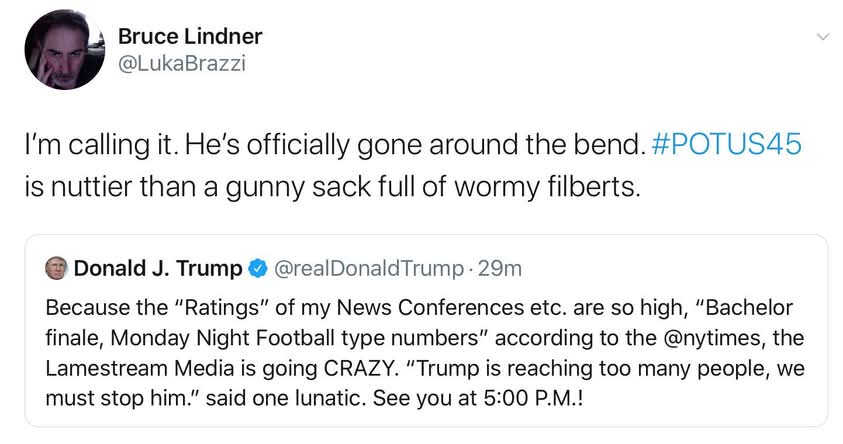This screenshot has width=843, height=444.
Task: Open Bruce Lindner's profile picture
Action: point(65,49)
